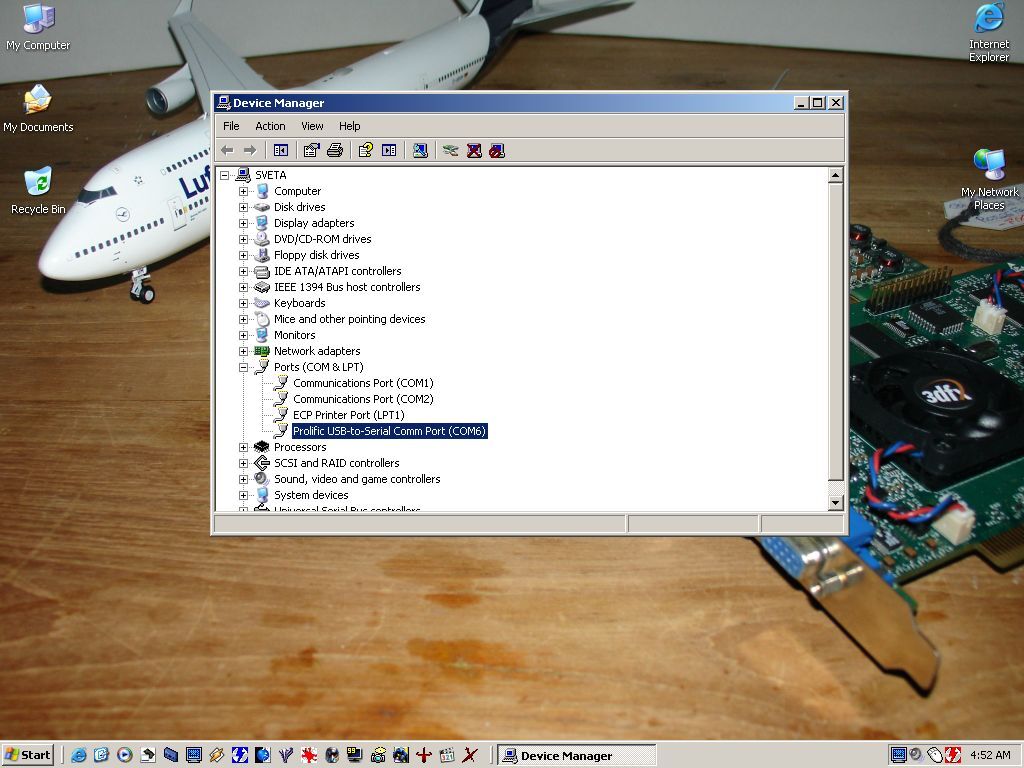The image size is (1024, 768).
Task: Click the mouse tray icon
Action: click(935, 755)
